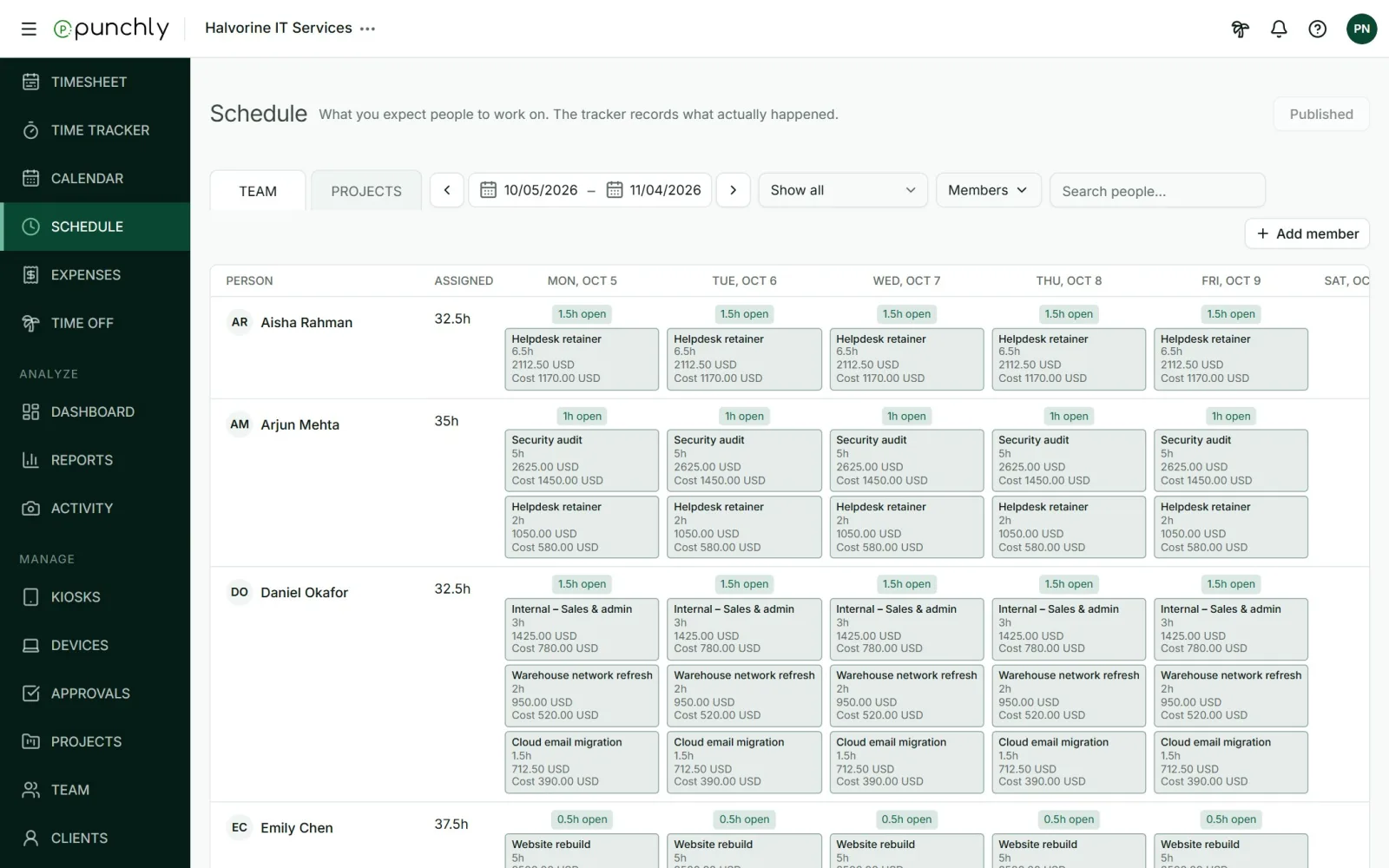Open the help question-mark icon
Image resolution: width=1389 pixels, height=868 pixels.
tap(1318, 29)
